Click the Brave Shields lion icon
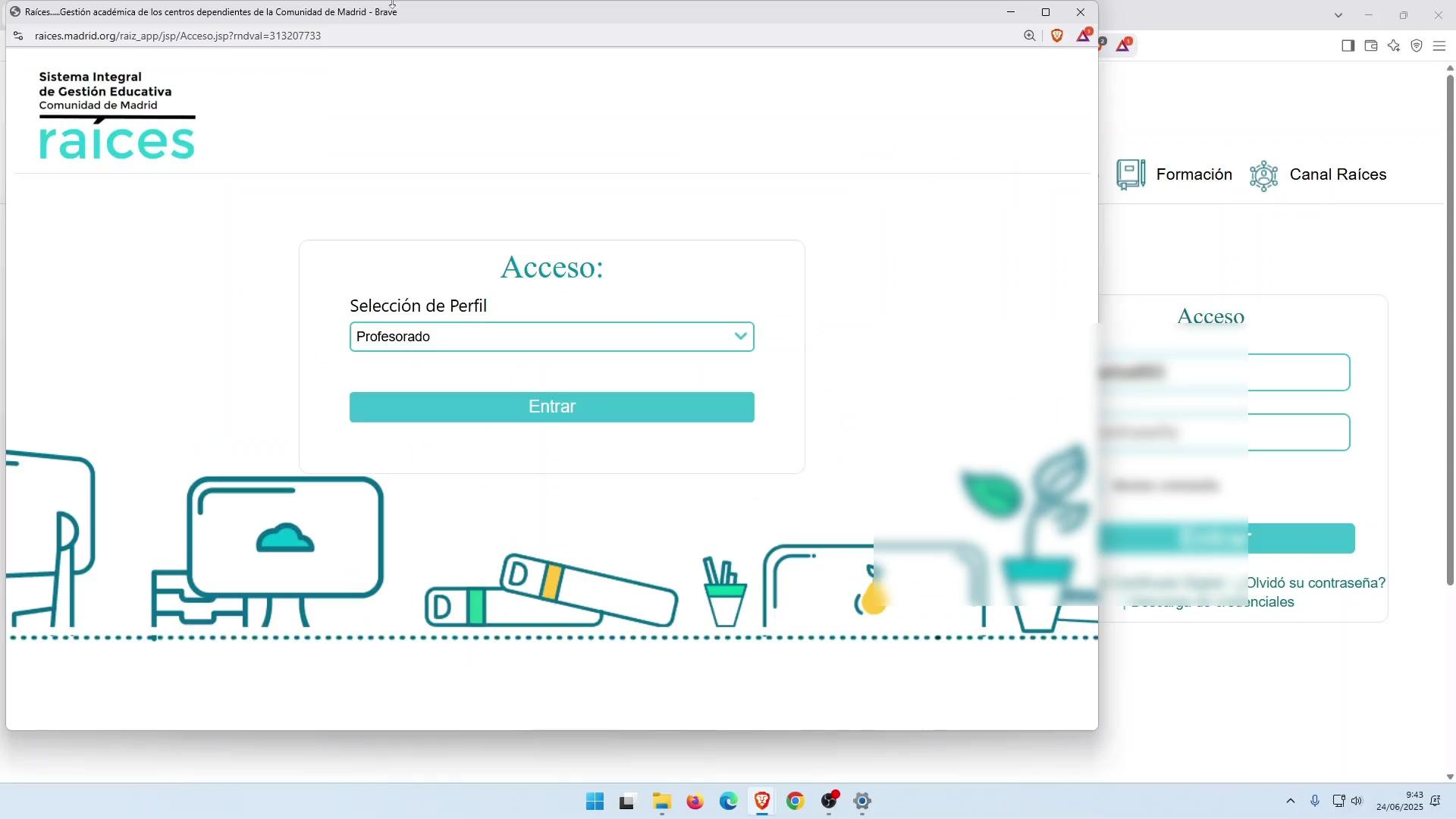 pyautogui.click(x=1057, y=36)
